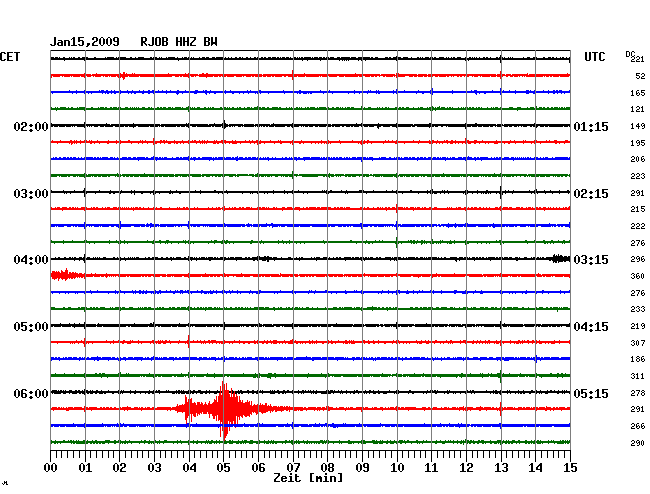
Task: Click minute tick label 10 on axis
Action: [x=397, y=468]
